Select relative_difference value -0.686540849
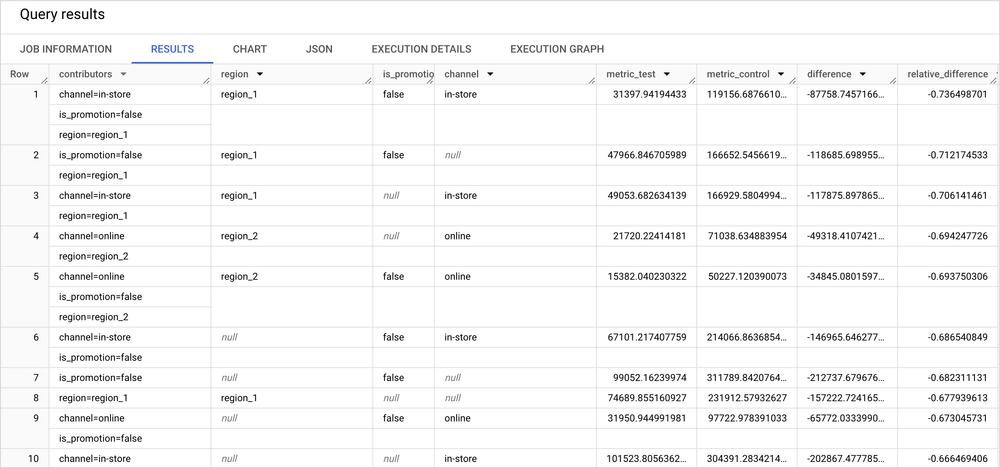The width and height of the screenshot is (1000, 468). pos(957,337)
